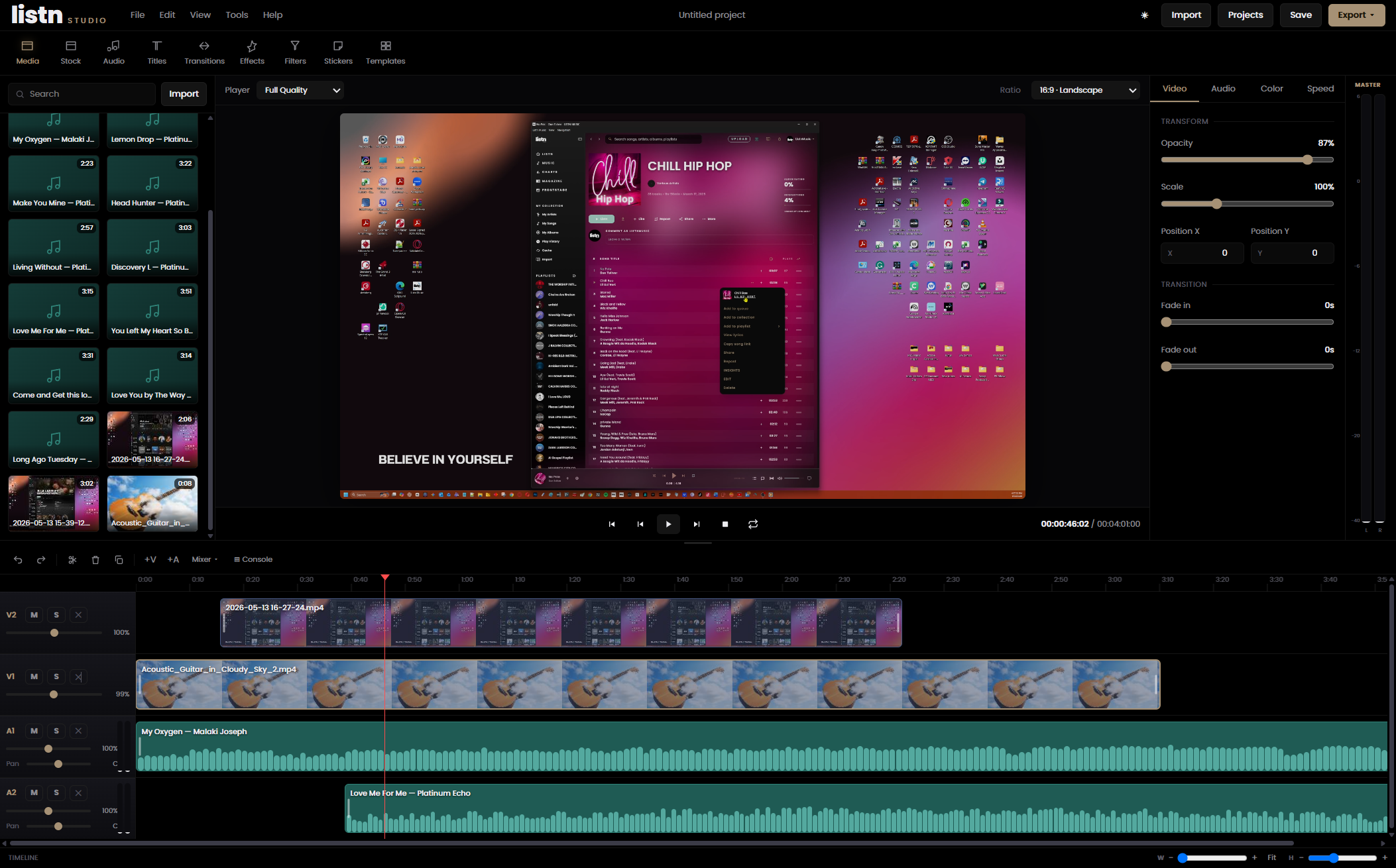Adjust the Fade in slider
The height and width of the screenshot is (868, 1396).
pyautogui.click(x=1247, y=323)
